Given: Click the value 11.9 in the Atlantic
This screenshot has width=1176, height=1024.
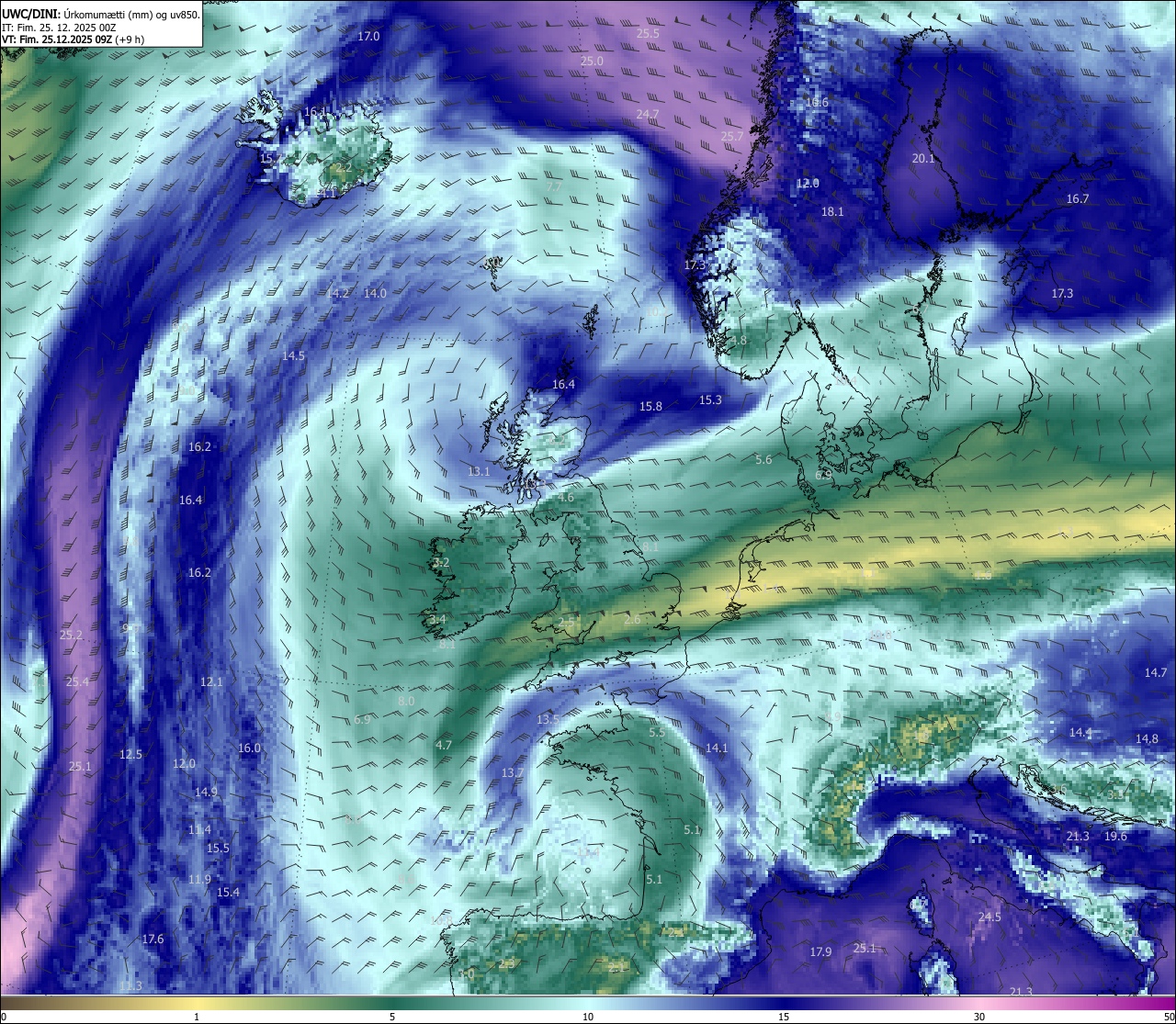Looking at the screenshot, I should tap(199, 879).
